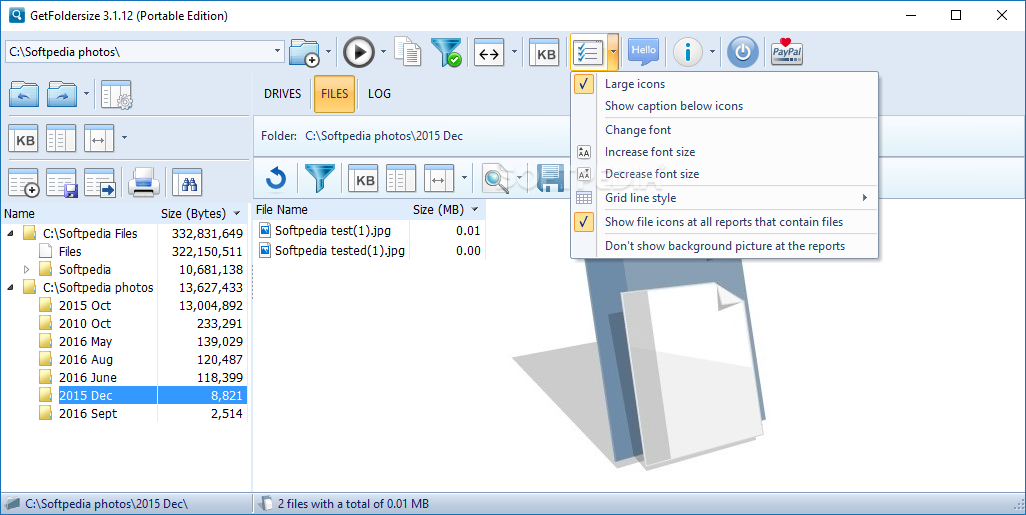Click the printer icon

[x=143, y=183]
